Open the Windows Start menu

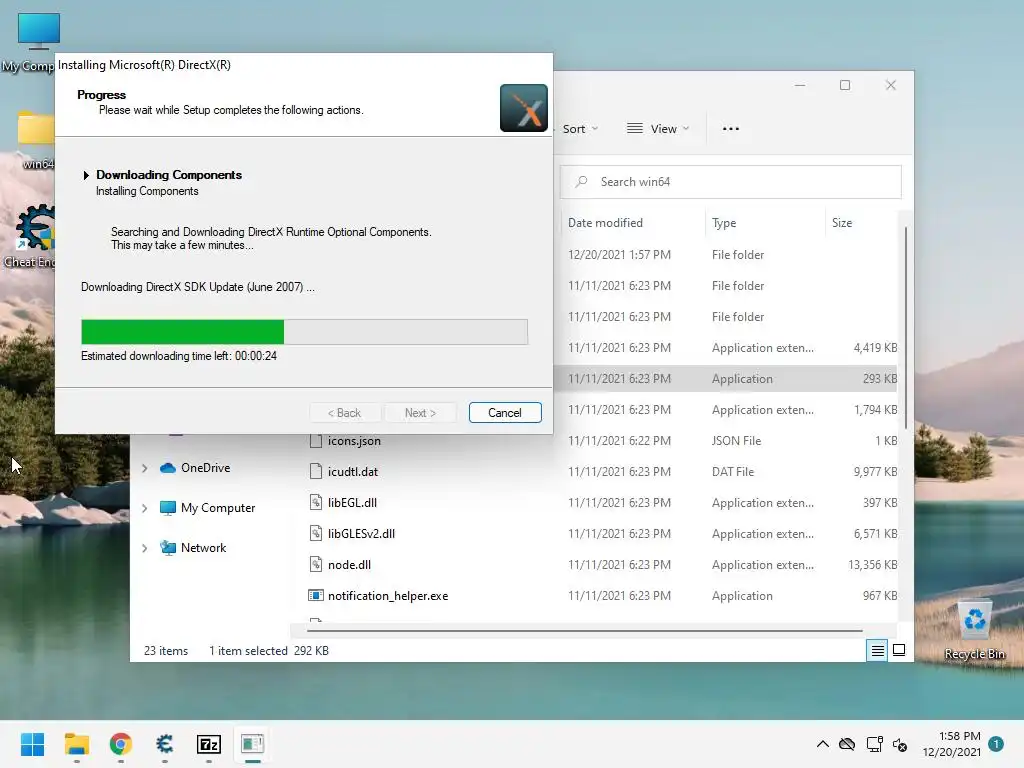coord(32,744)
